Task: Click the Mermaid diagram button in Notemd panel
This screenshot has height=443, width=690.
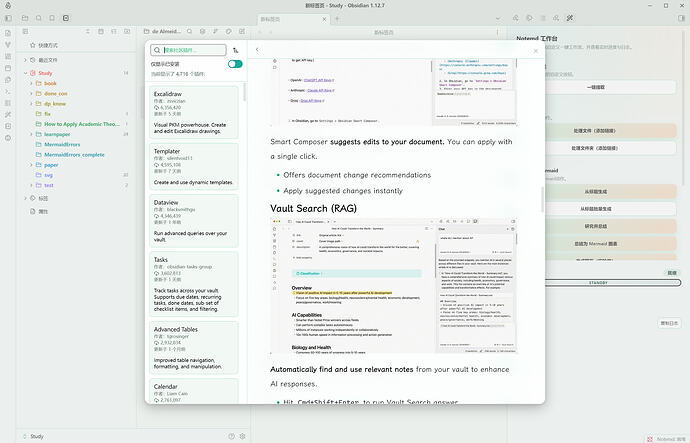Action: 610,243
